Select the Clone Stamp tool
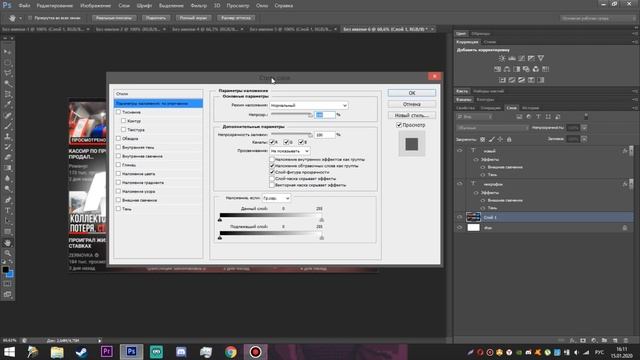This screenshot has width=640, height=360. point(7,137)
